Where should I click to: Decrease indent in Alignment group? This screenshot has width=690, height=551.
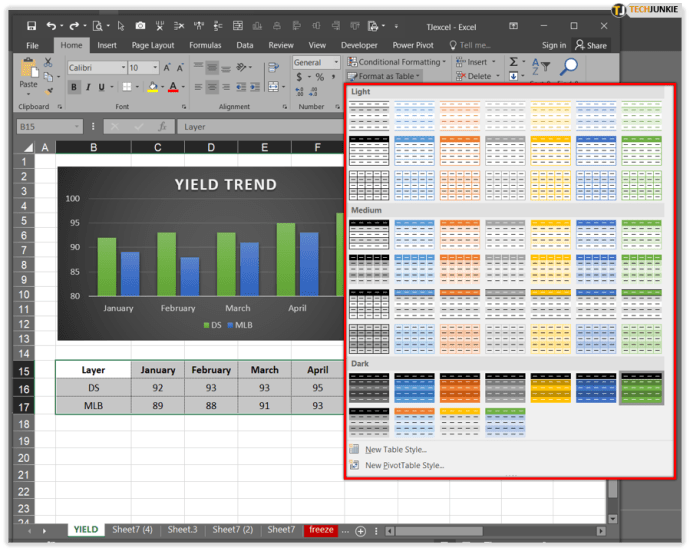point(241,87)
